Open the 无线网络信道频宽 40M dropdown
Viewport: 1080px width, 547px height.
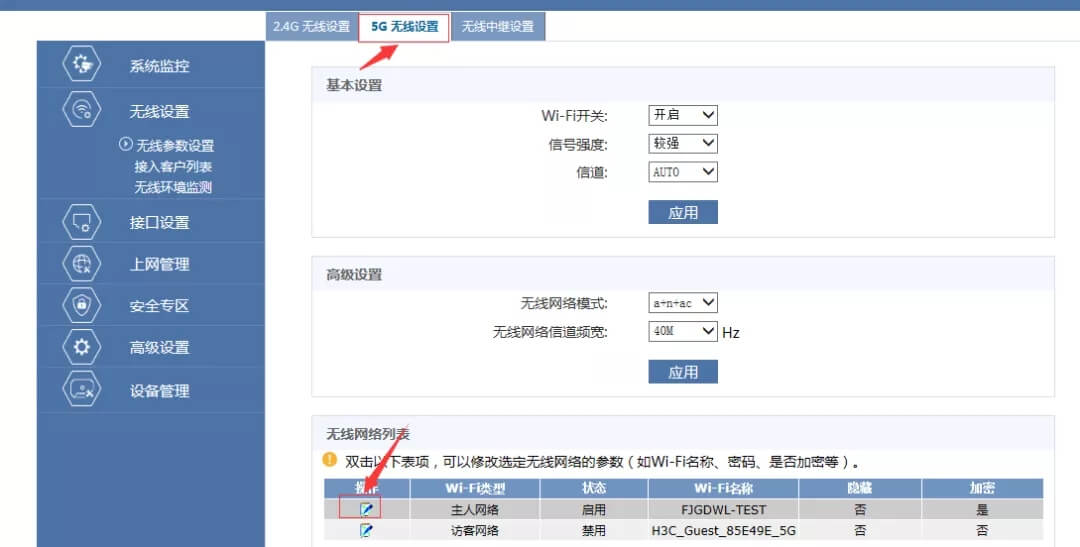[683, 331]
